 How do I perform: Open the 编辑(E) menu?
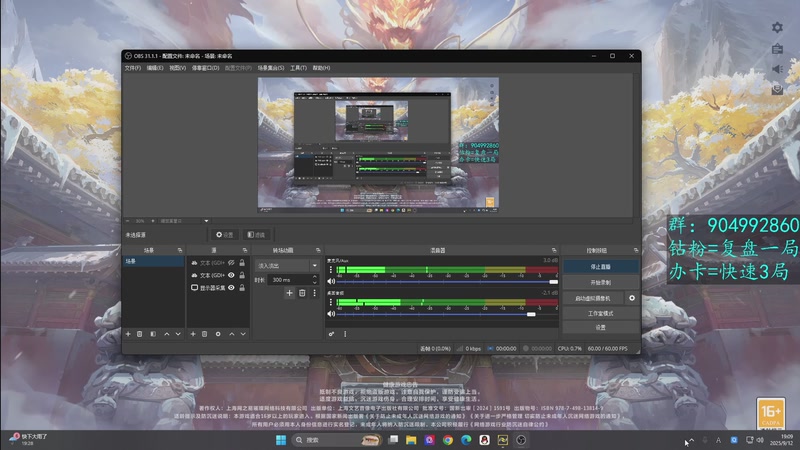point(155,68)
